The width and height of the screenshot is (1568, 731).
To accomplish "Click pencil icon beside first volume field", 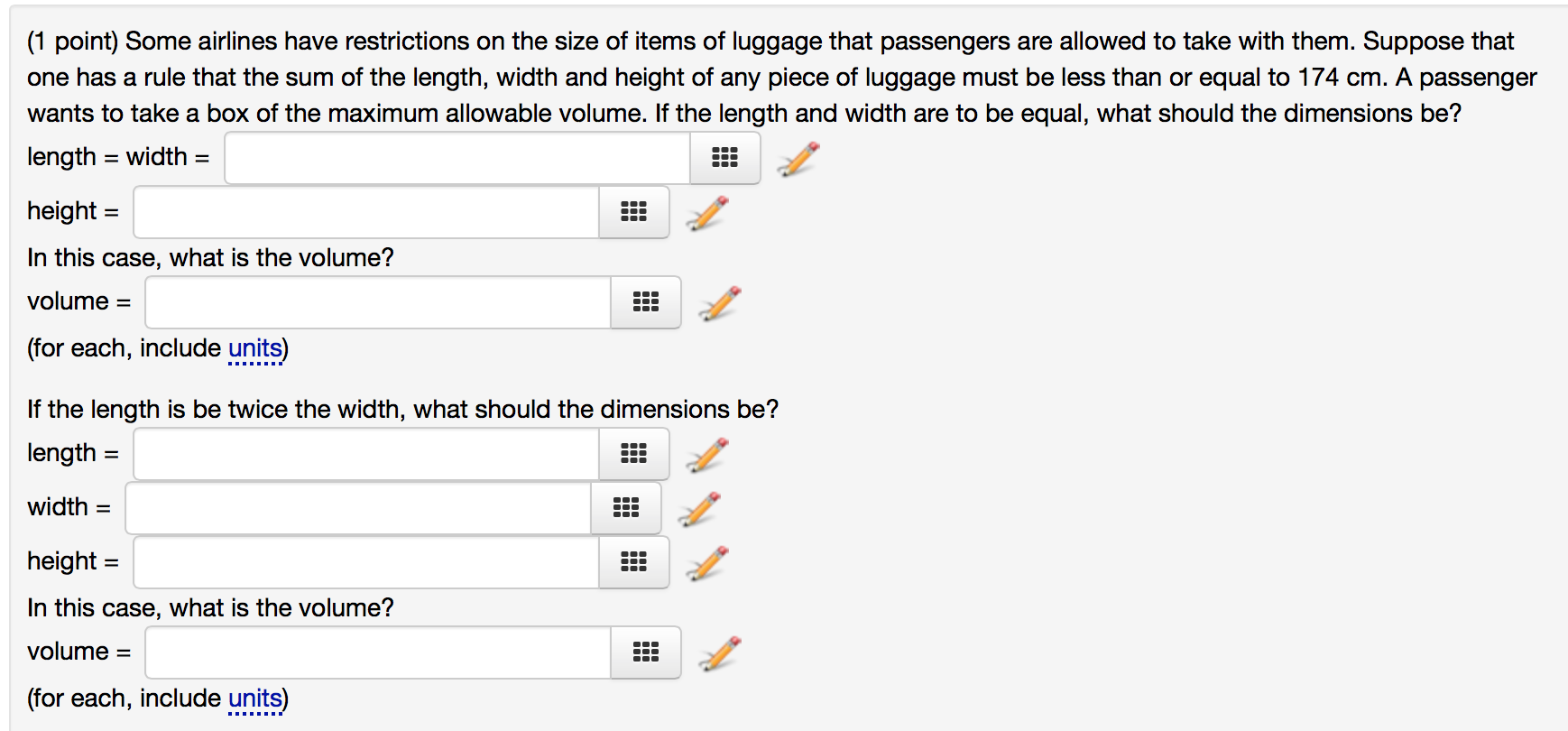I will click(719, 303).
